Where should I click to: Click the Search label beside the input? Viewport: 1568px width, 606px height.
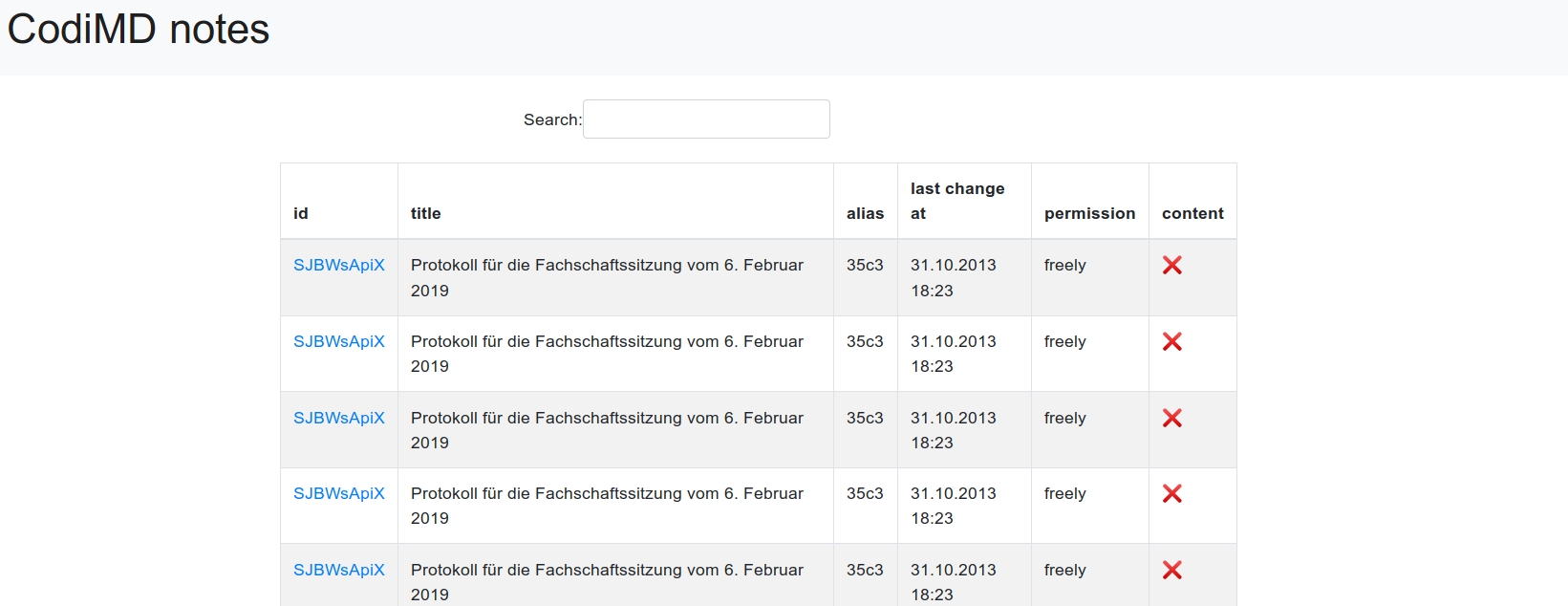(551, 119)
